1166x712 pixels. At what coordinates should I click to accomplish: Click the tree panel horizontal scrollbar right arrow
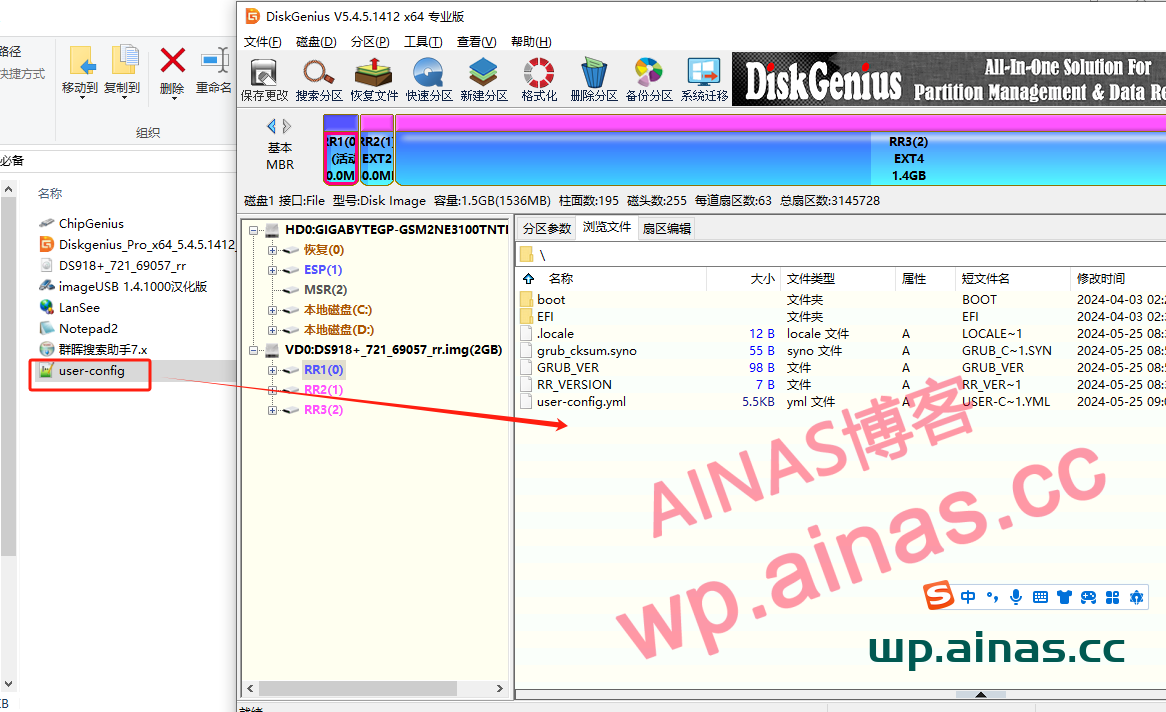(500, 689)
